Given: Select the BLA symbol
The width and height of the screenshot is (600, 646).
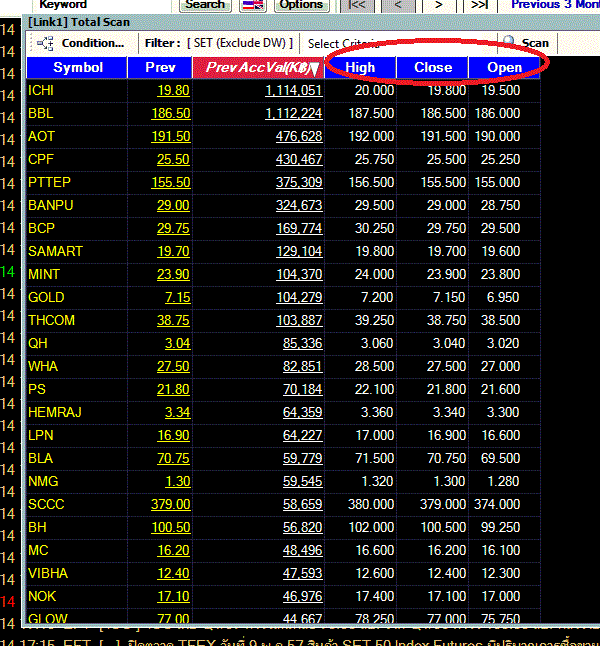Looking at the screenshot, I should (40, 459).
